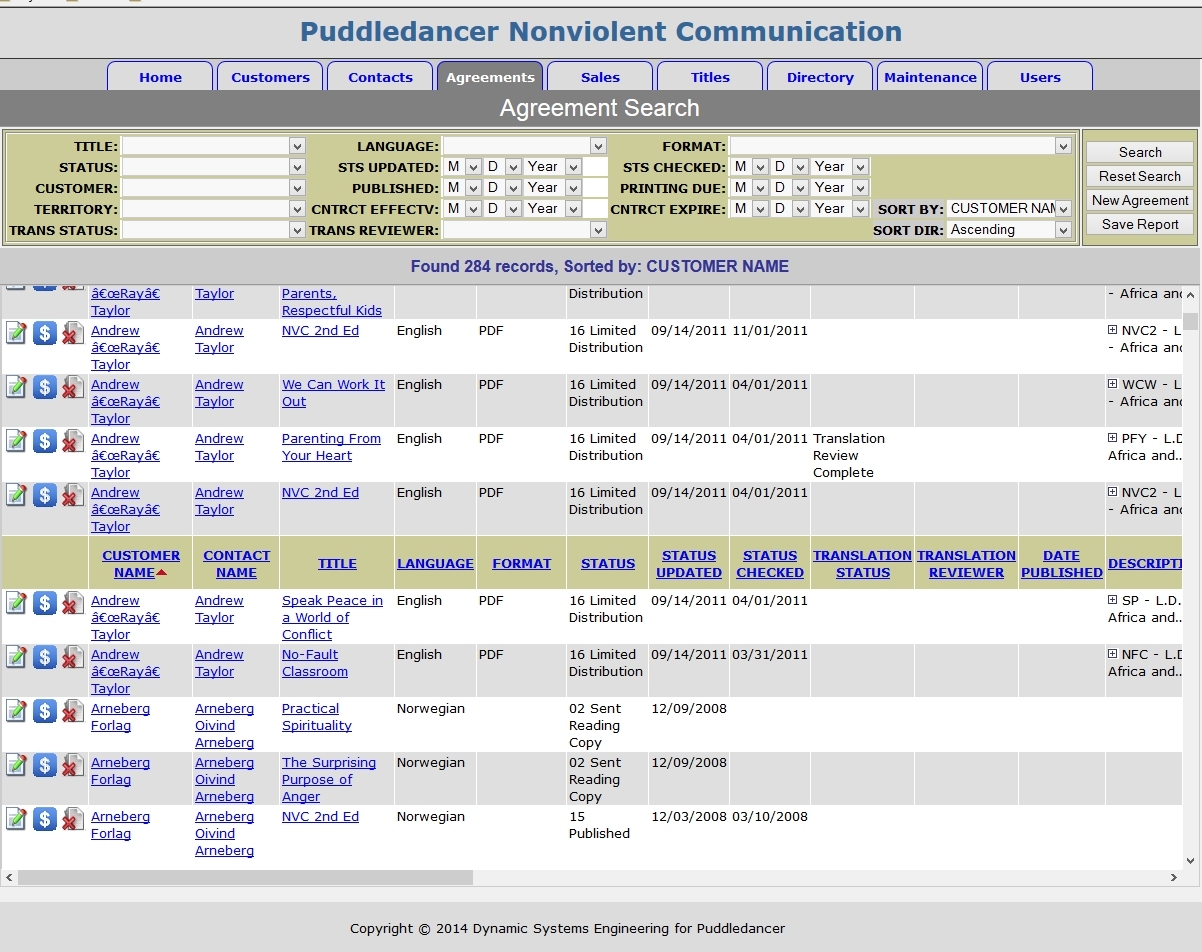This screenshot has height=952, width=1202.
Task: Sort by the CONTACT NAME column header
Action: pos(236,564)
